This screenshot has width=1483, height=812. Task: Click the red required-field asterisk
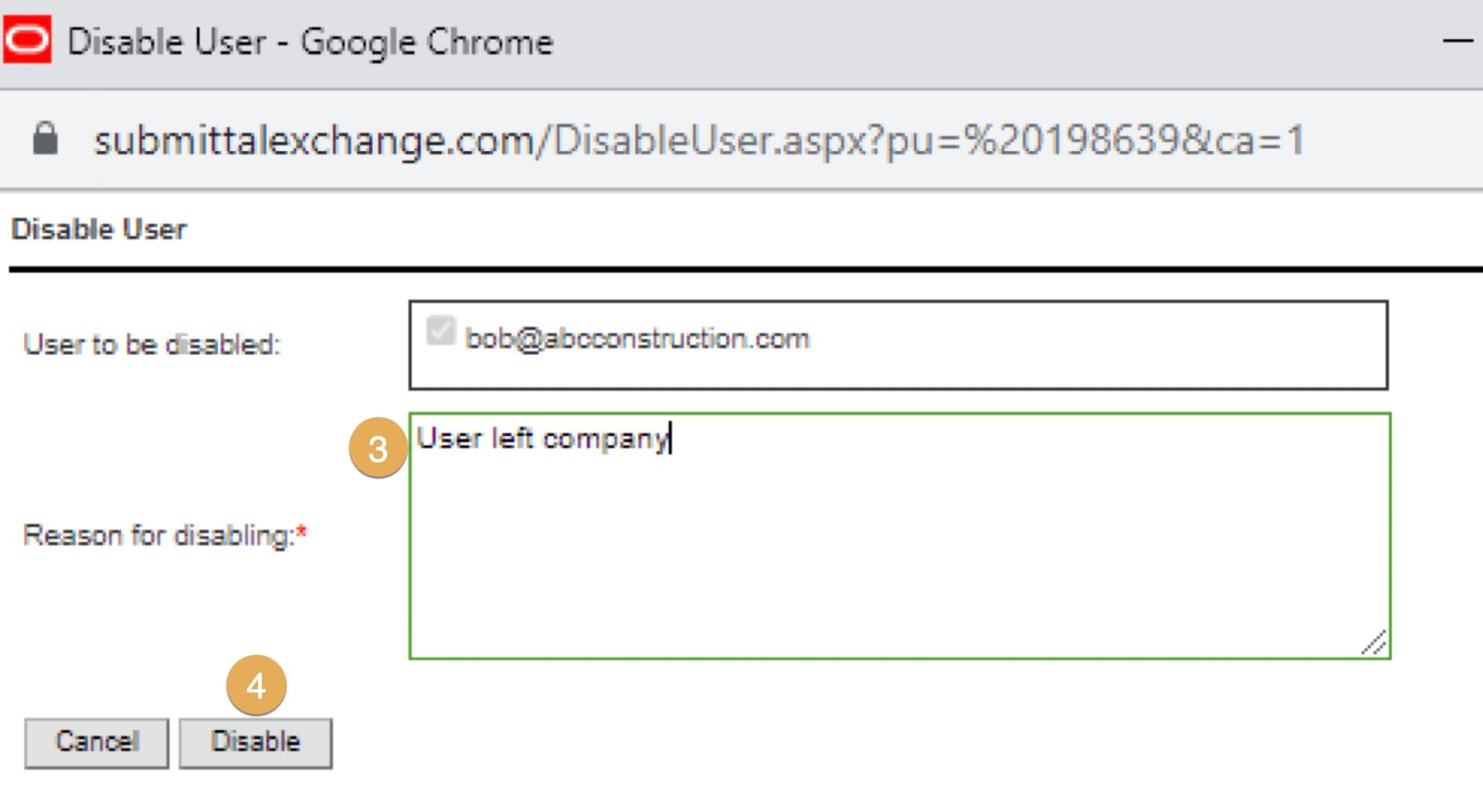coord(301,533)
